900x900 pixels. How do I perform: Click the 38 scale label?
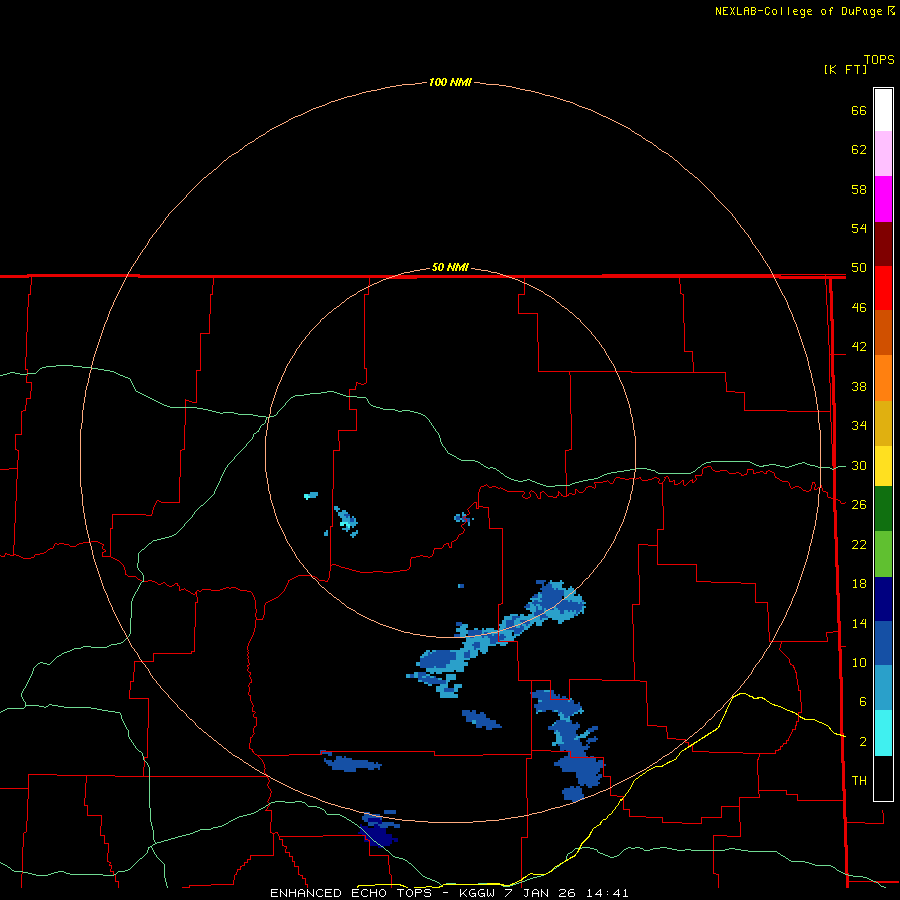coord(859,387)
